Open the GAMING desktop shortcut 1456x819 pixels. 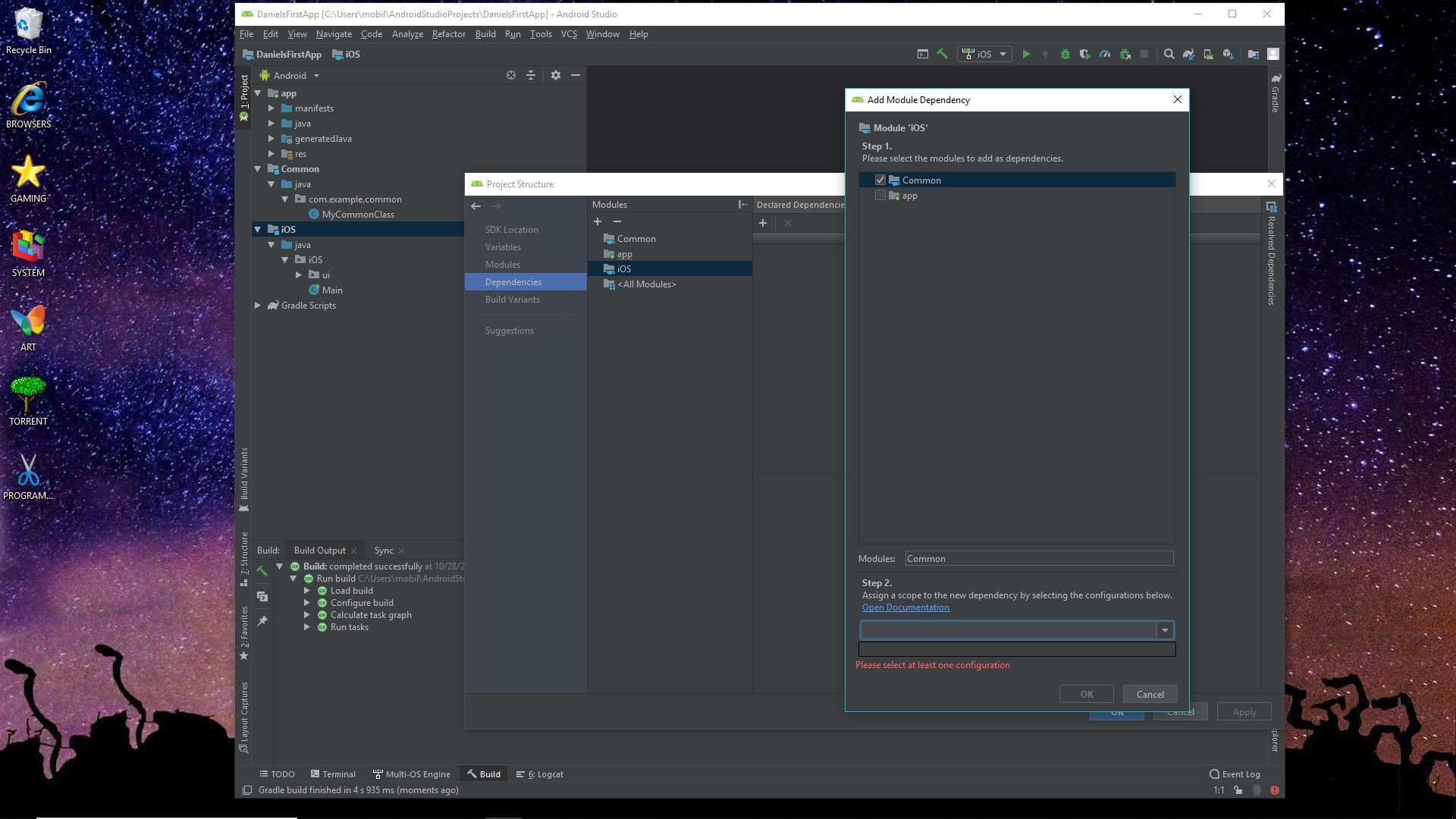click(28, 180)
